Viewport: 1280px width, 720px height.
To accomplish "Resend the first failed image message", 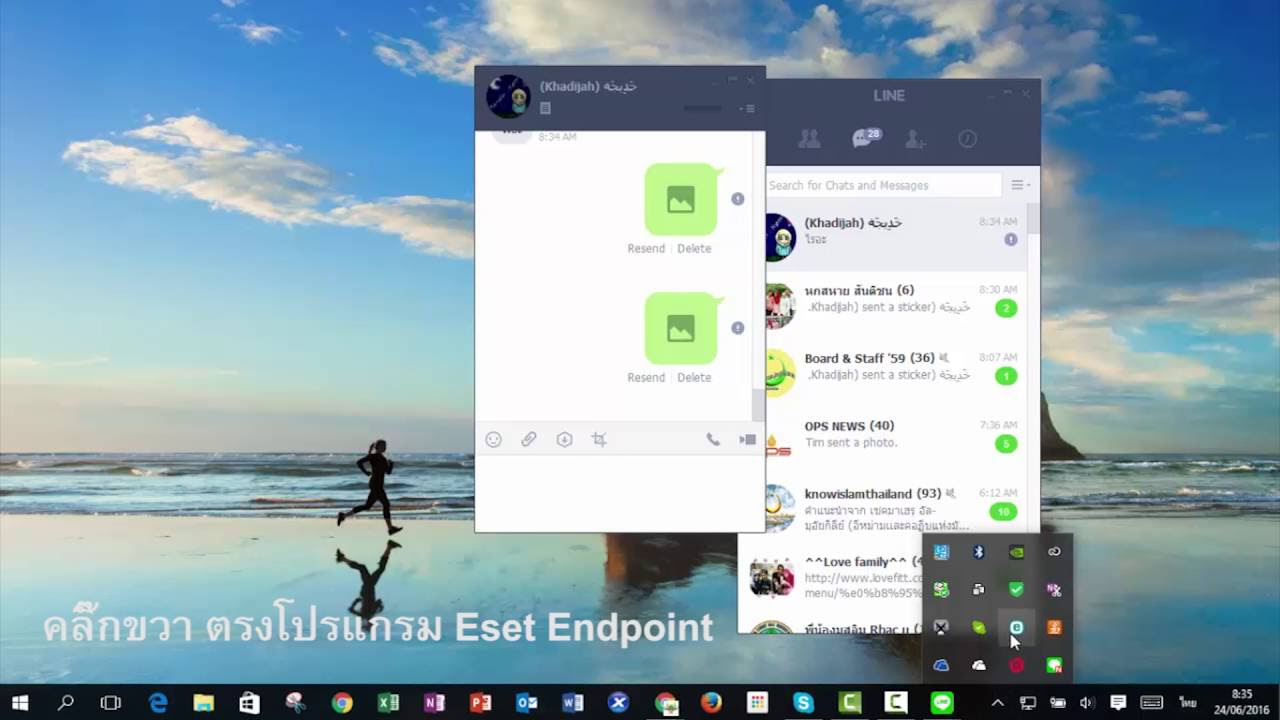I will click(646, 248).
